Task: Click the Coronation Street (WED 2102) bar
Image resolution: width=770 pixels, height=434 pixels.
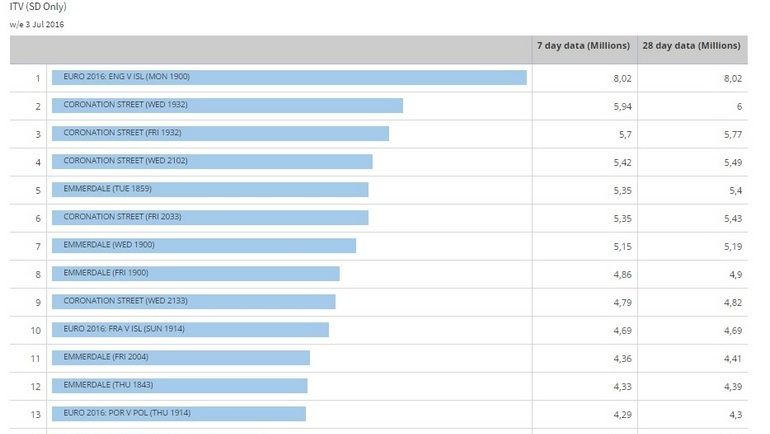Action: pyautogui.click(x=212, y=162)
